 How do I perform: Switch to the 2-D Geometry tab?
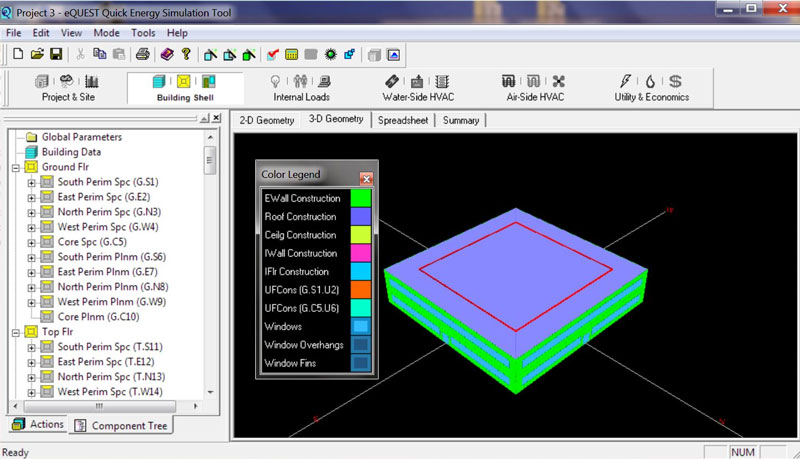[x=267, y=120]
